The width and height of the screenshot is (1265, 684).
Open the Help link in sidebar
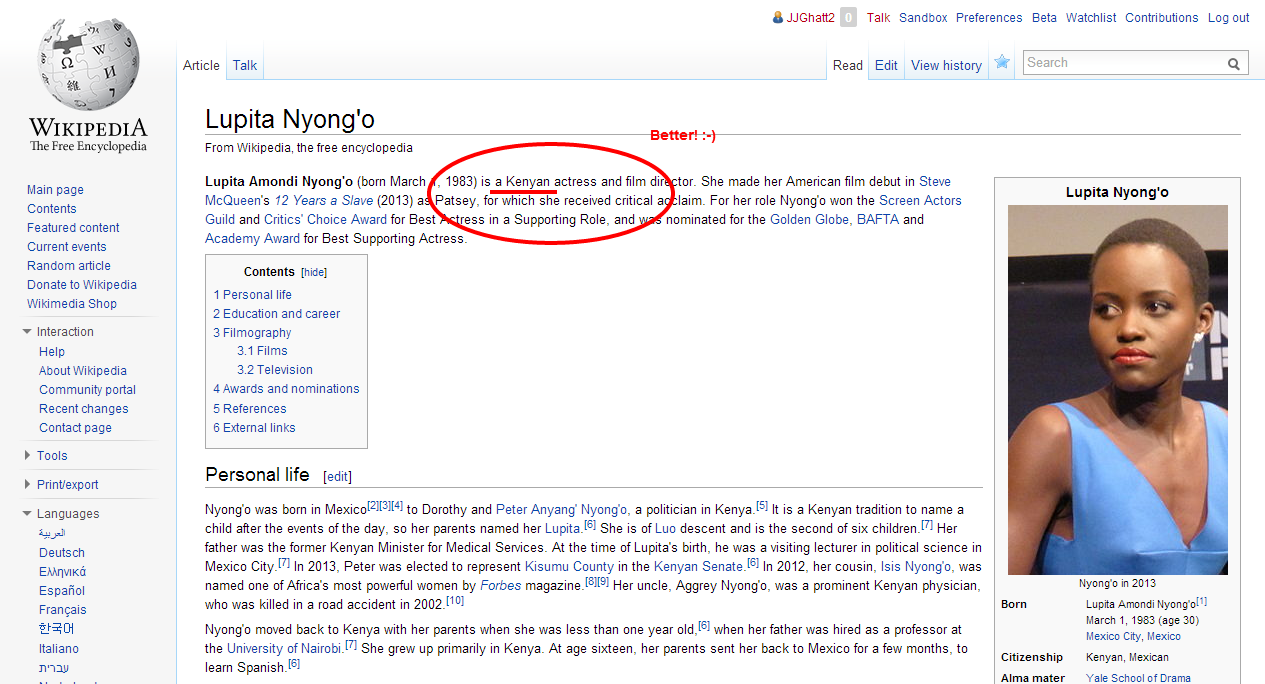(52, 352)
